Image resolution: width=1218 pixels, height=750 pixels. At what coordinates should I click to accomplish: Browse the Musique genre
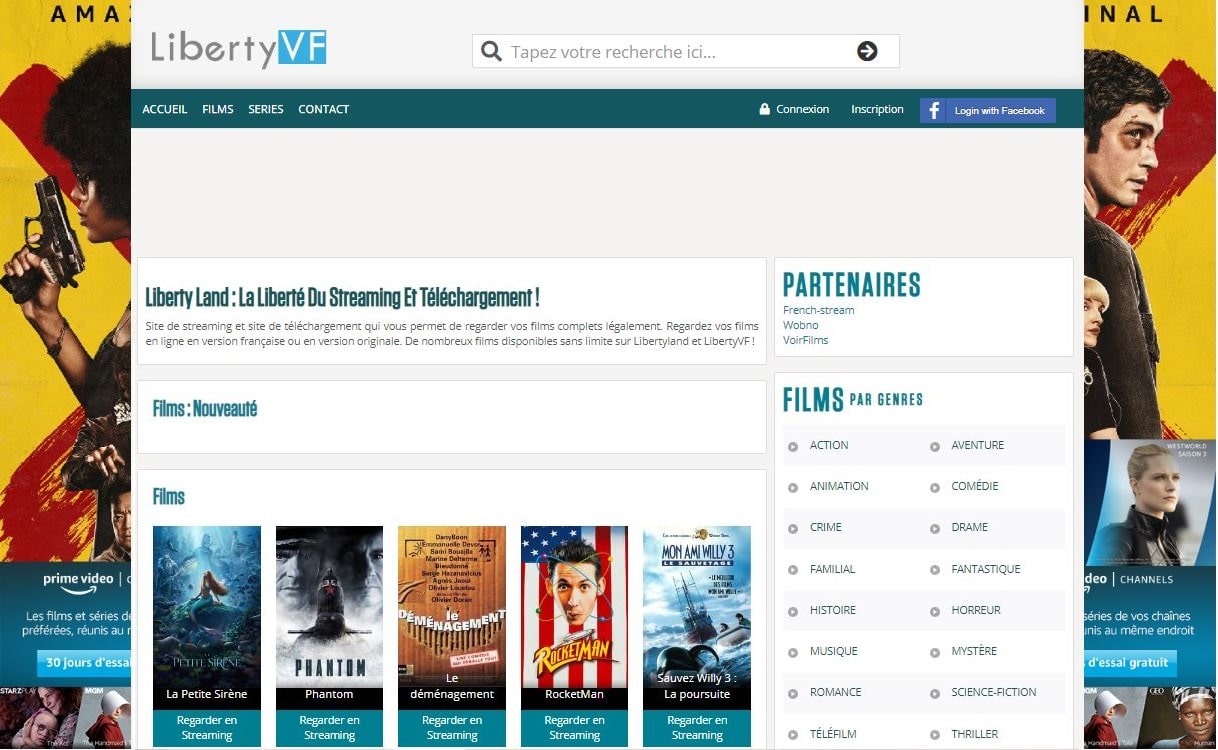pyautogui.click(x=834, y=651)
